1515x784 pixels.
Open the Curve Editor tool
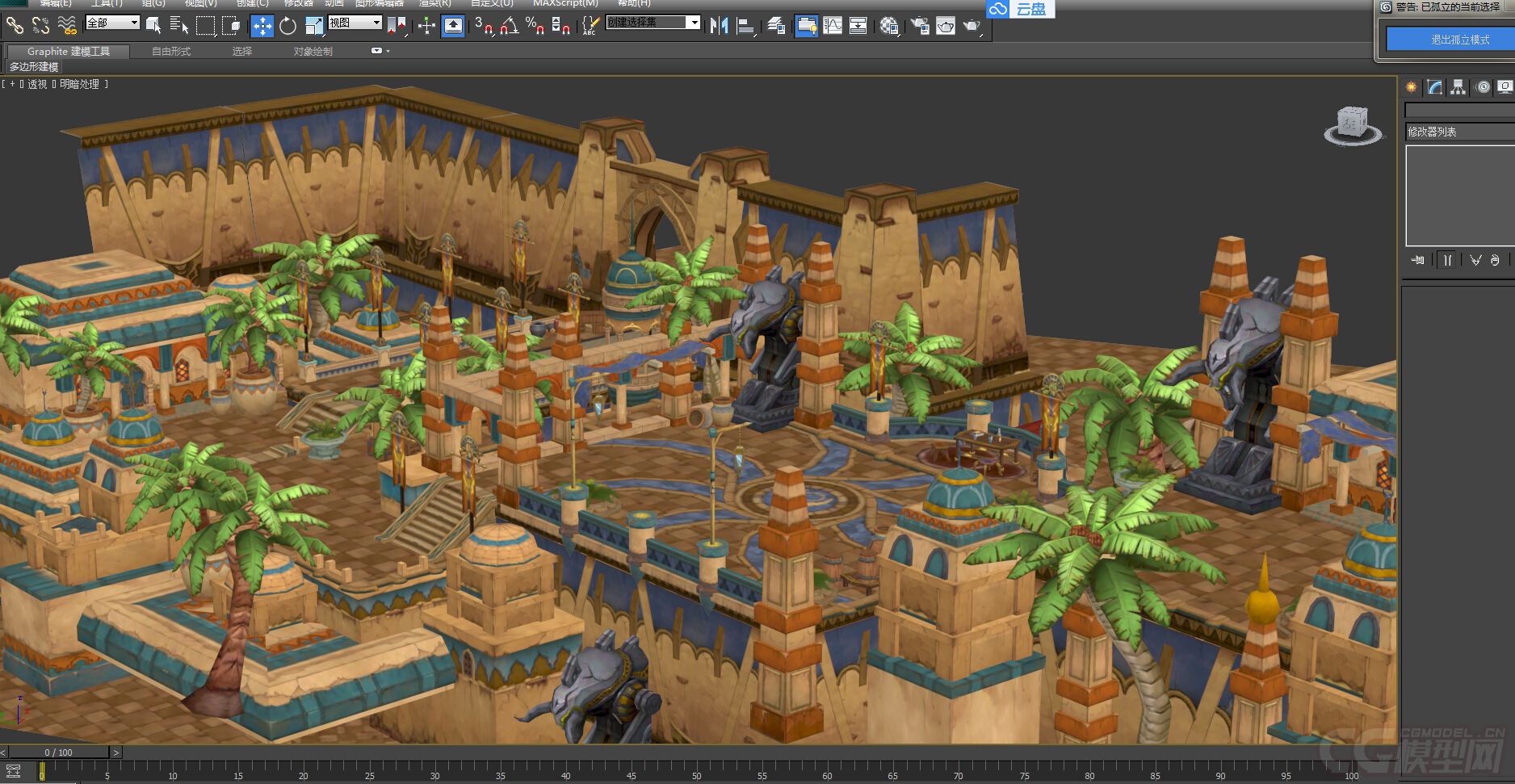[x=832, y=26]
